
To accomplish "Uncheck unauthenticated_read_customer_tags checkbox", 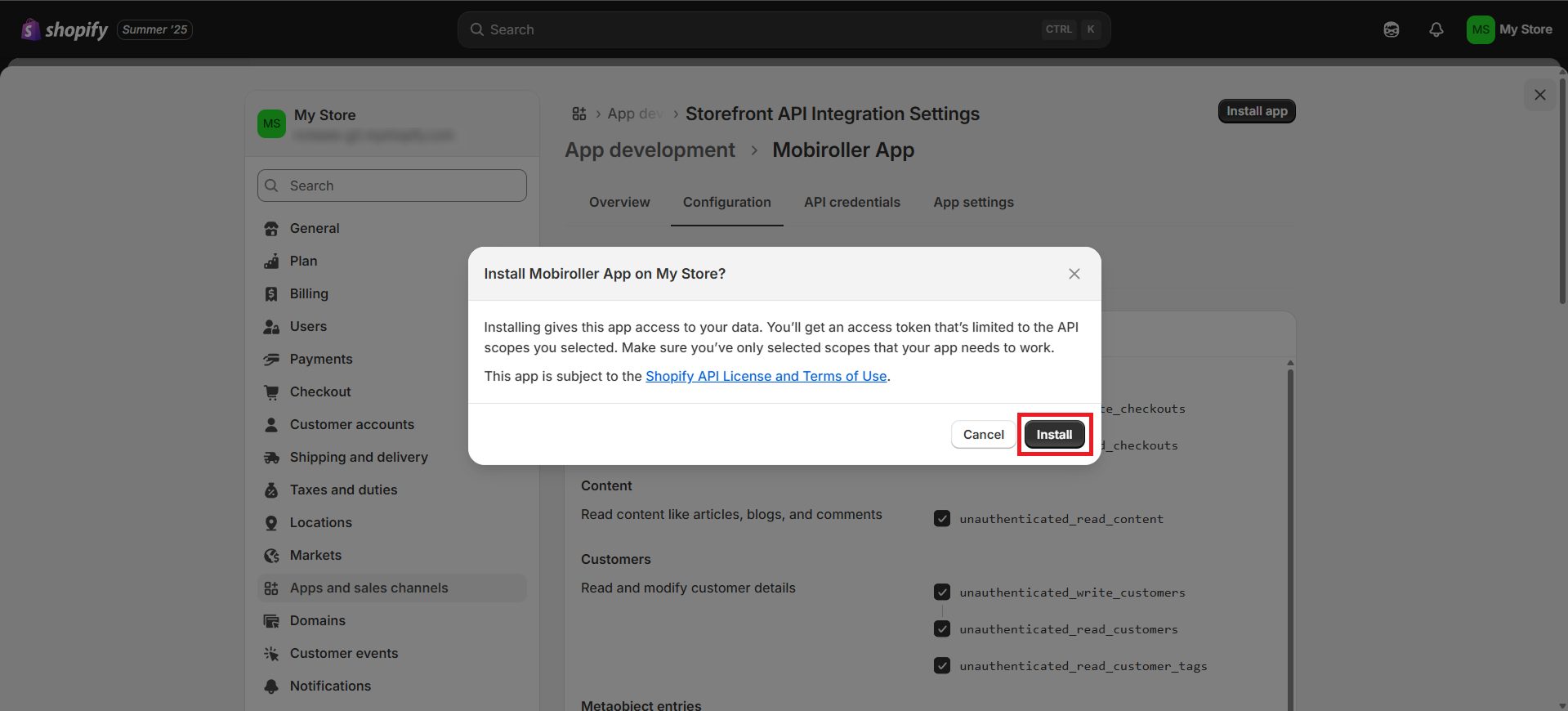I will tap(942, 666).
